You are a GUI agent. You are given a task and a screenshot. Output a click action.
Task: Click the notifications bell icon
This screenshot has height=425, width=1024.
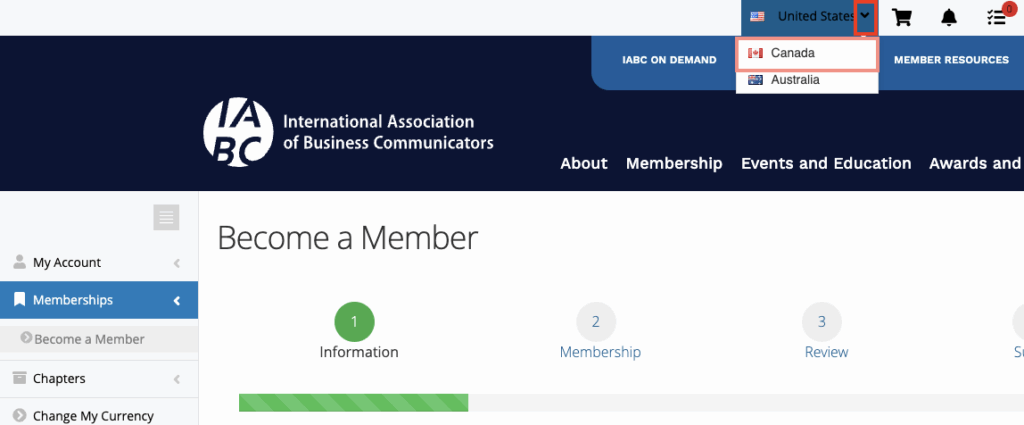(x=949, y=17)
